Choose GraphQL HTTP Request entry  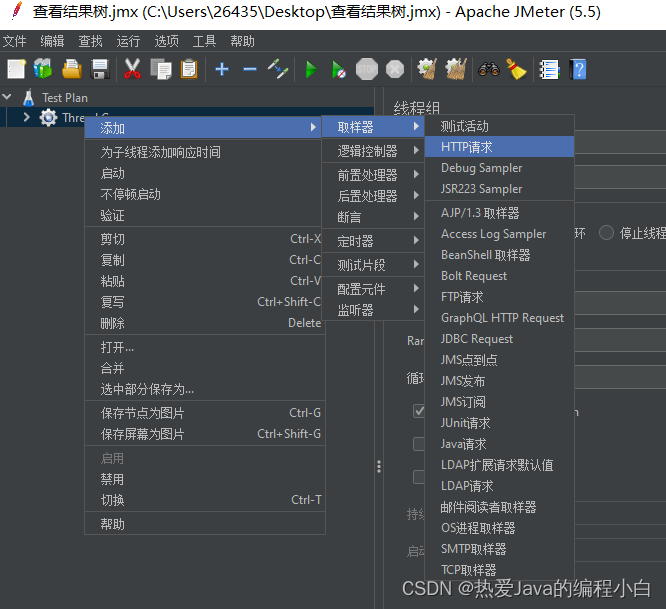(x=500, y=318)
